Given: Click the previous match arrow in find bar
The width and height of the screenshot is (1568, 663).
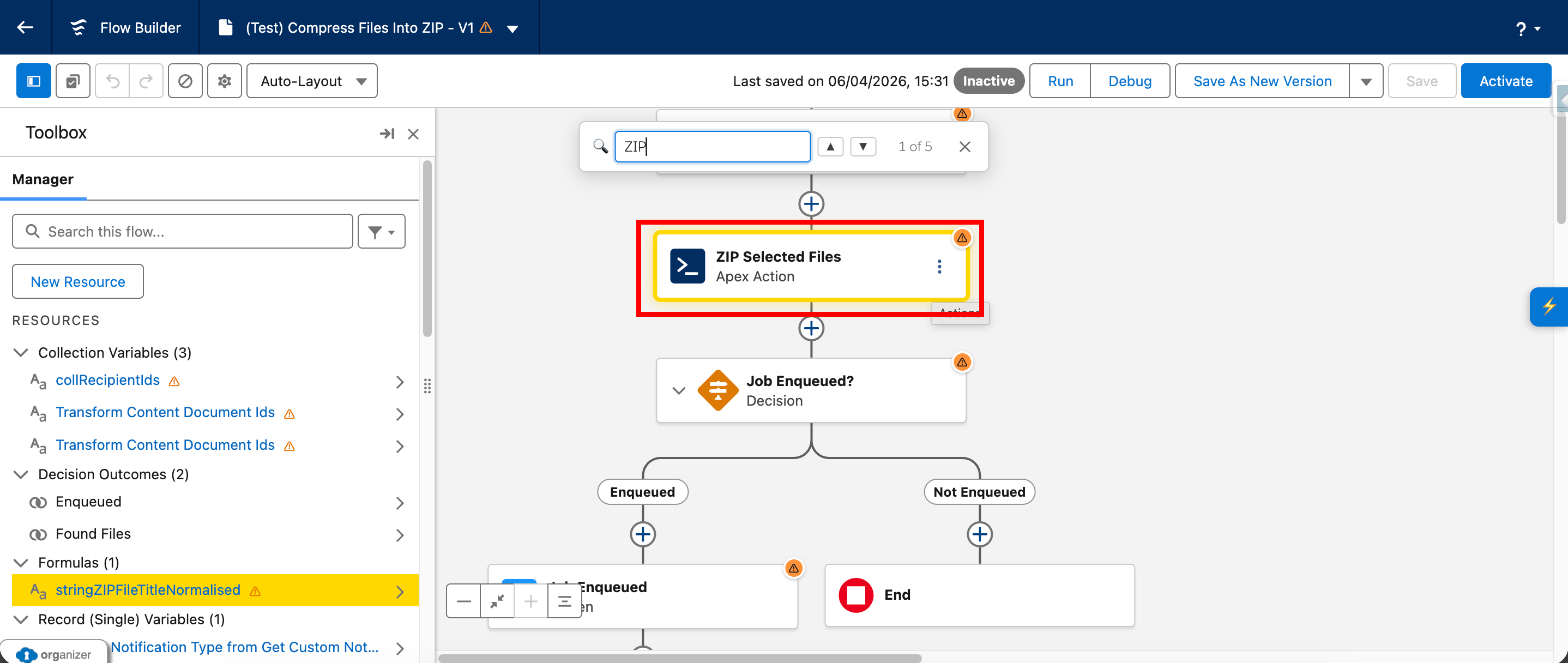Looking at the screenshot, I should point(830,146).
